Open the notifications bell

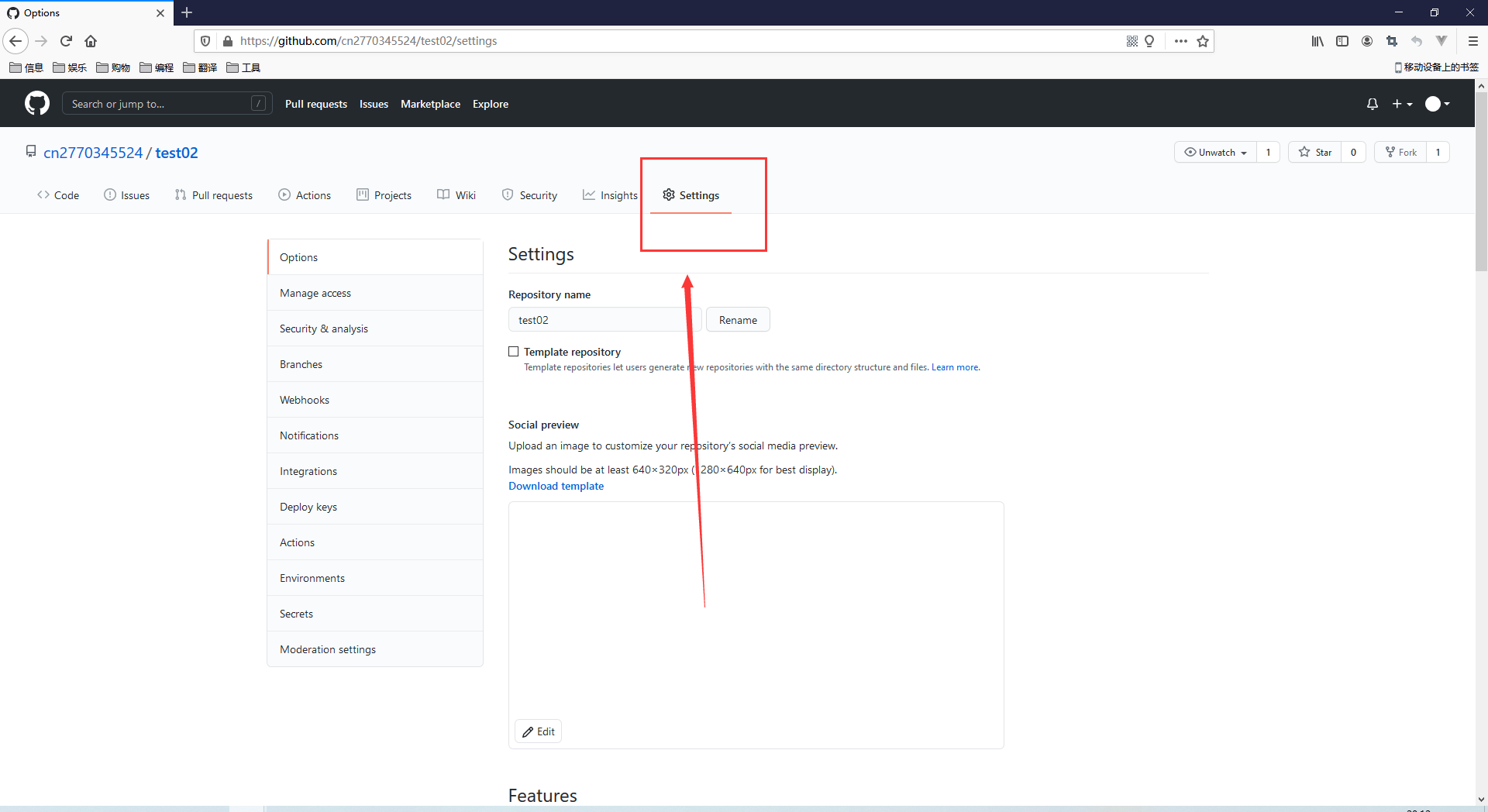coord(1373,104)
